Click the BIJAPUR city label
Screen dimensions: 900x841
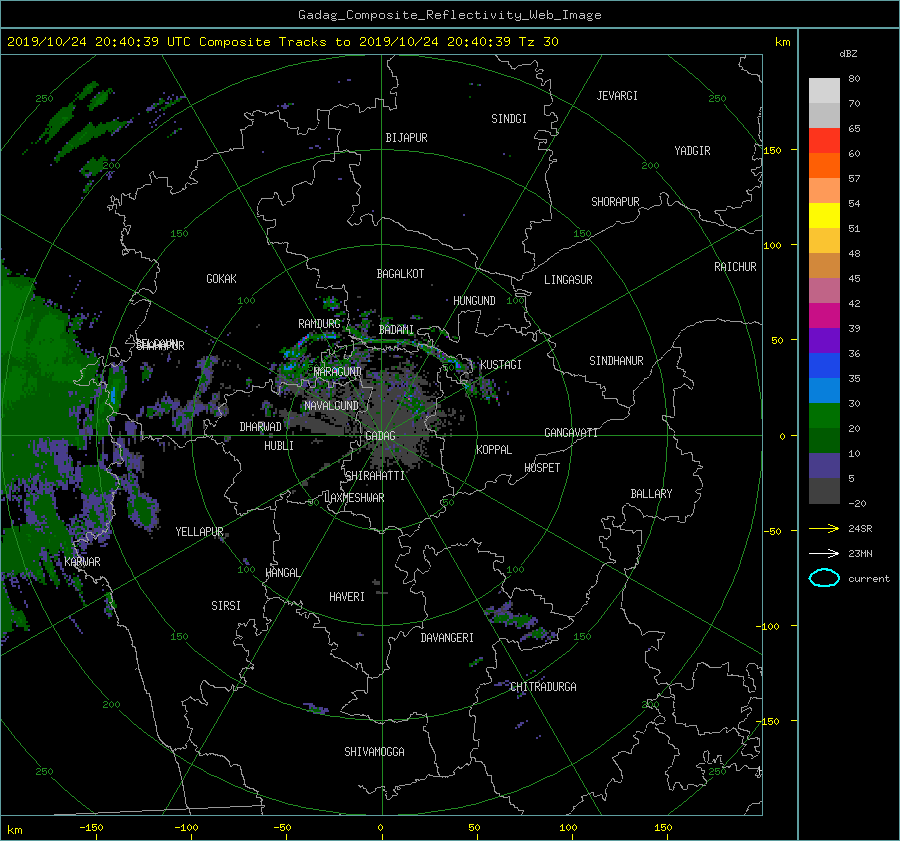pyautogui.click(x=406, y=138)
